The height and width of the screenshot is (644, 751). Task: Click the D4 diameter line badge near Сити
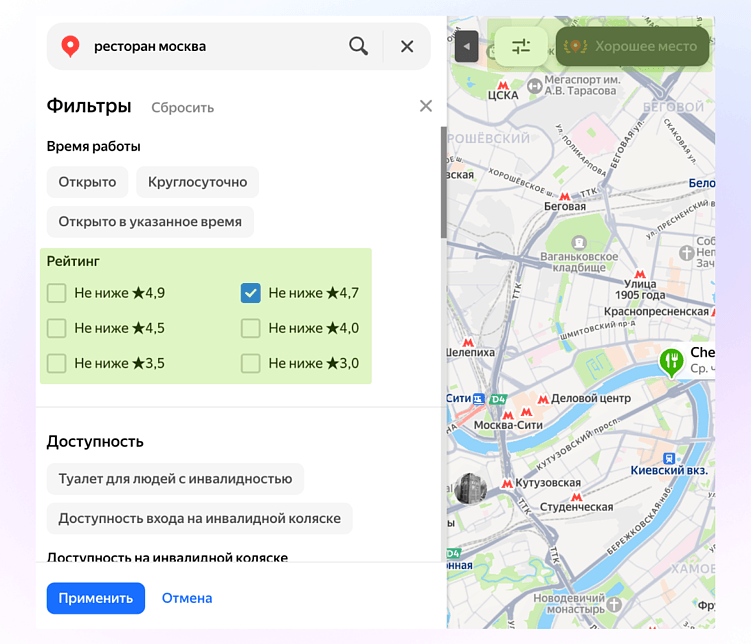(x=498, y=399)
